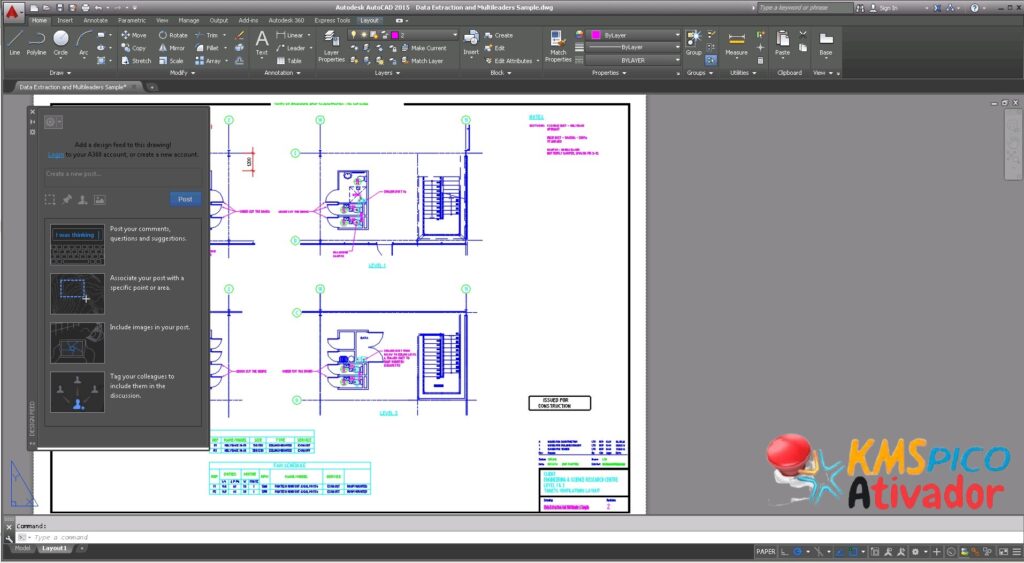The width and height of the screenshot is (1024, 563).
Task: Open the Insert block tool
Action: (x=471, y=43)
